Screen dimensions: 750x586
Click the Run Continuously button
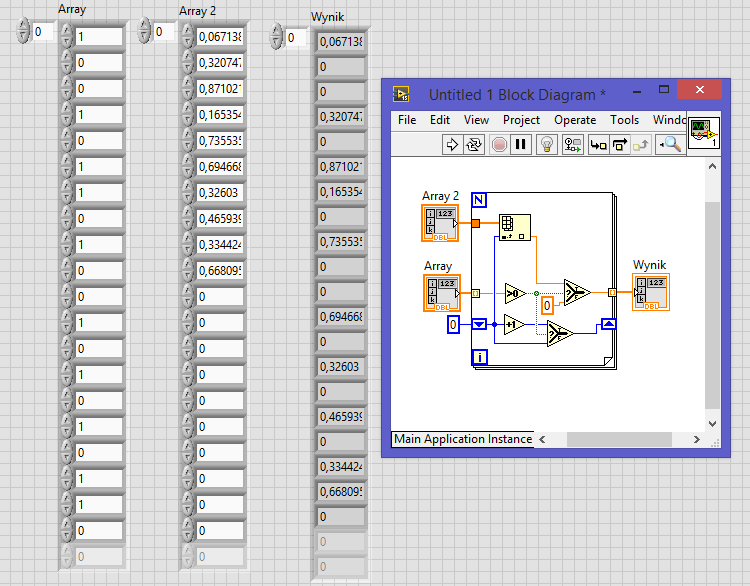(474, 144)
